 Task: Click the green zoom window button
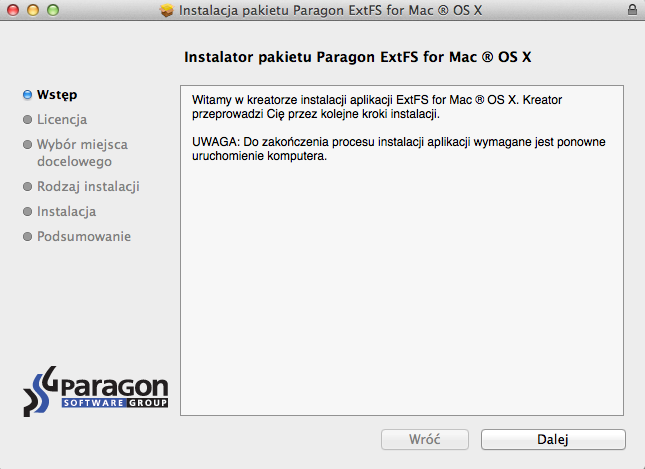coord(53,10)
